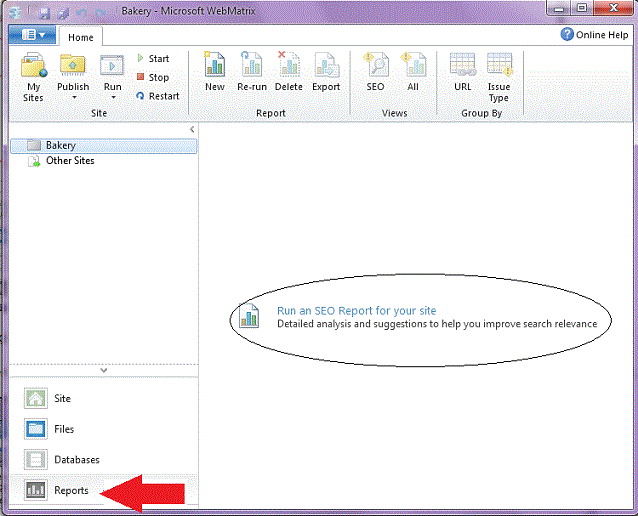Click the Online Help question mark icon
The image size is (638, 516).
[567, 35]
